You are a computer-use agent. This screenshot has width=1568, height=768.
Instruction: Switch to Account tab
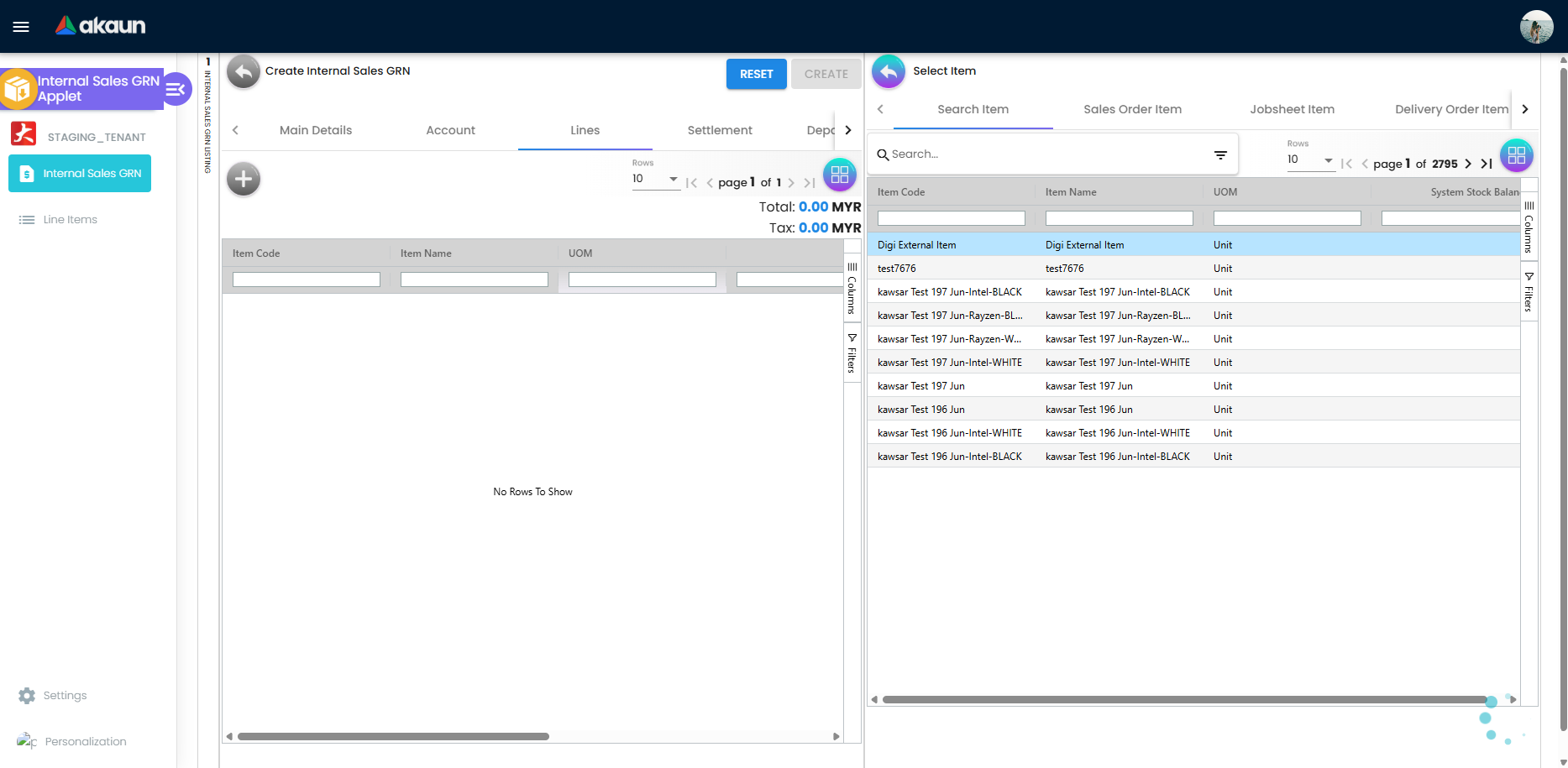tap(450, 130)
